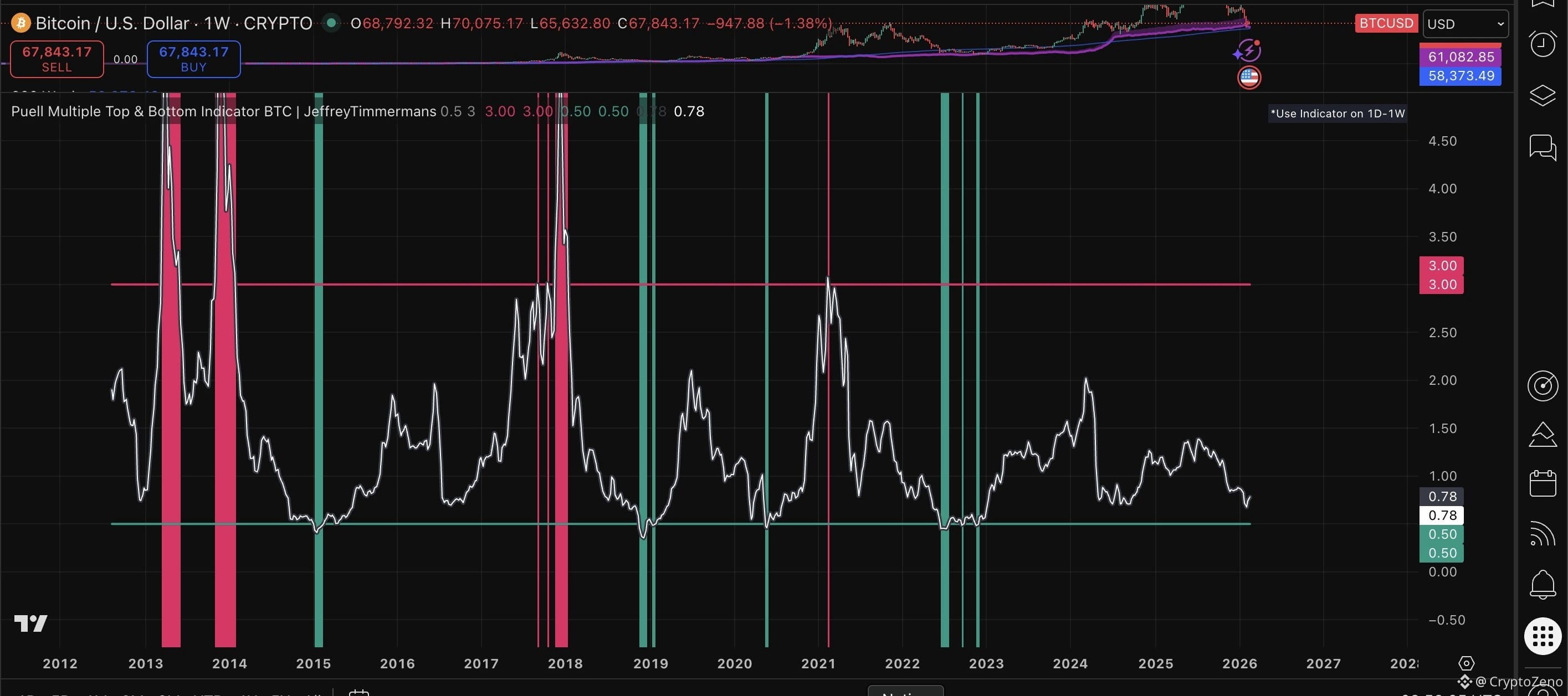This screenshot has height=696, width=1568.
Task: Click the red BTCUSD price label
Action: point(1386,23)
